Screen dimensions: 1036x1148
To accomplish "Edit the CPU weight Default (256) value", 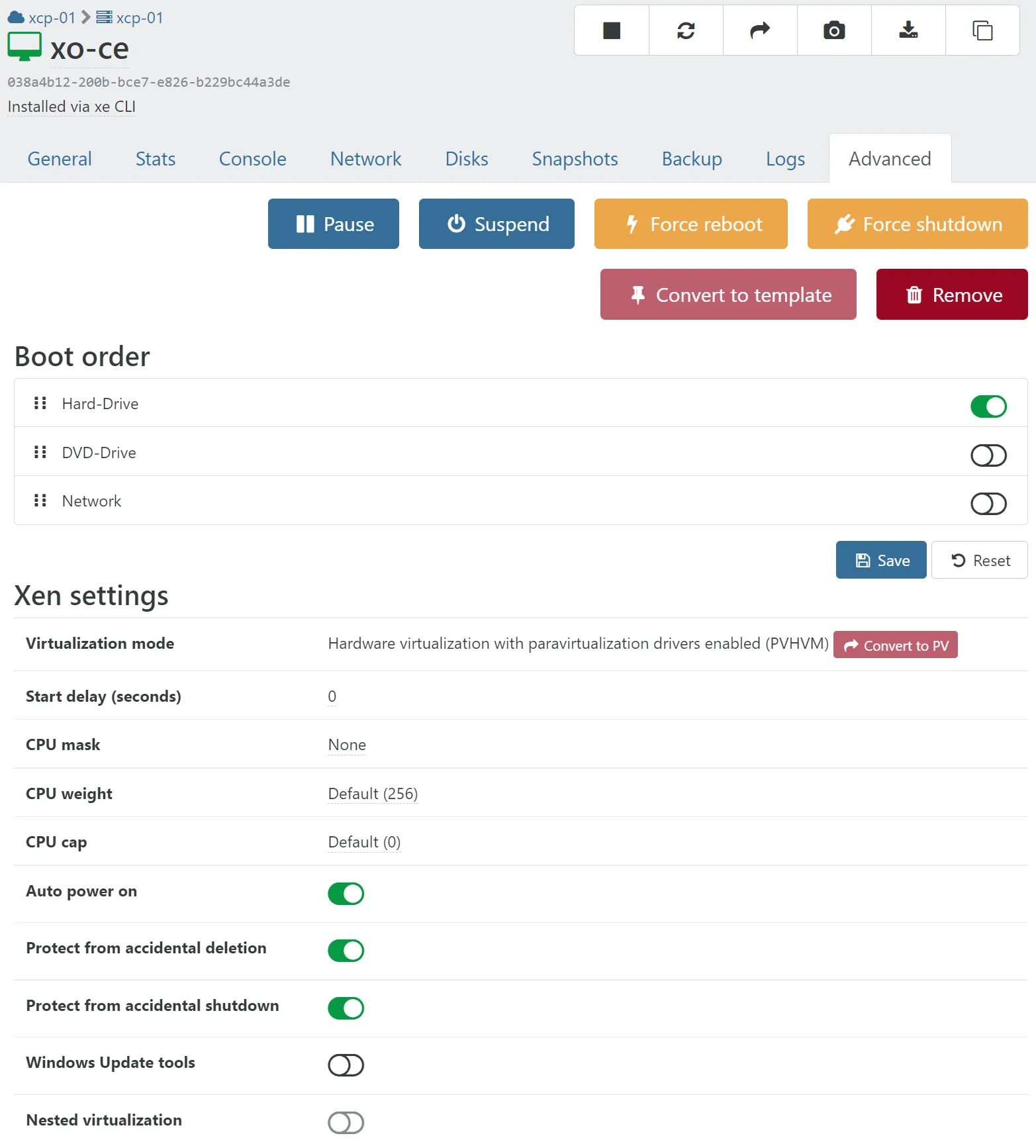I will coord(373,794).
